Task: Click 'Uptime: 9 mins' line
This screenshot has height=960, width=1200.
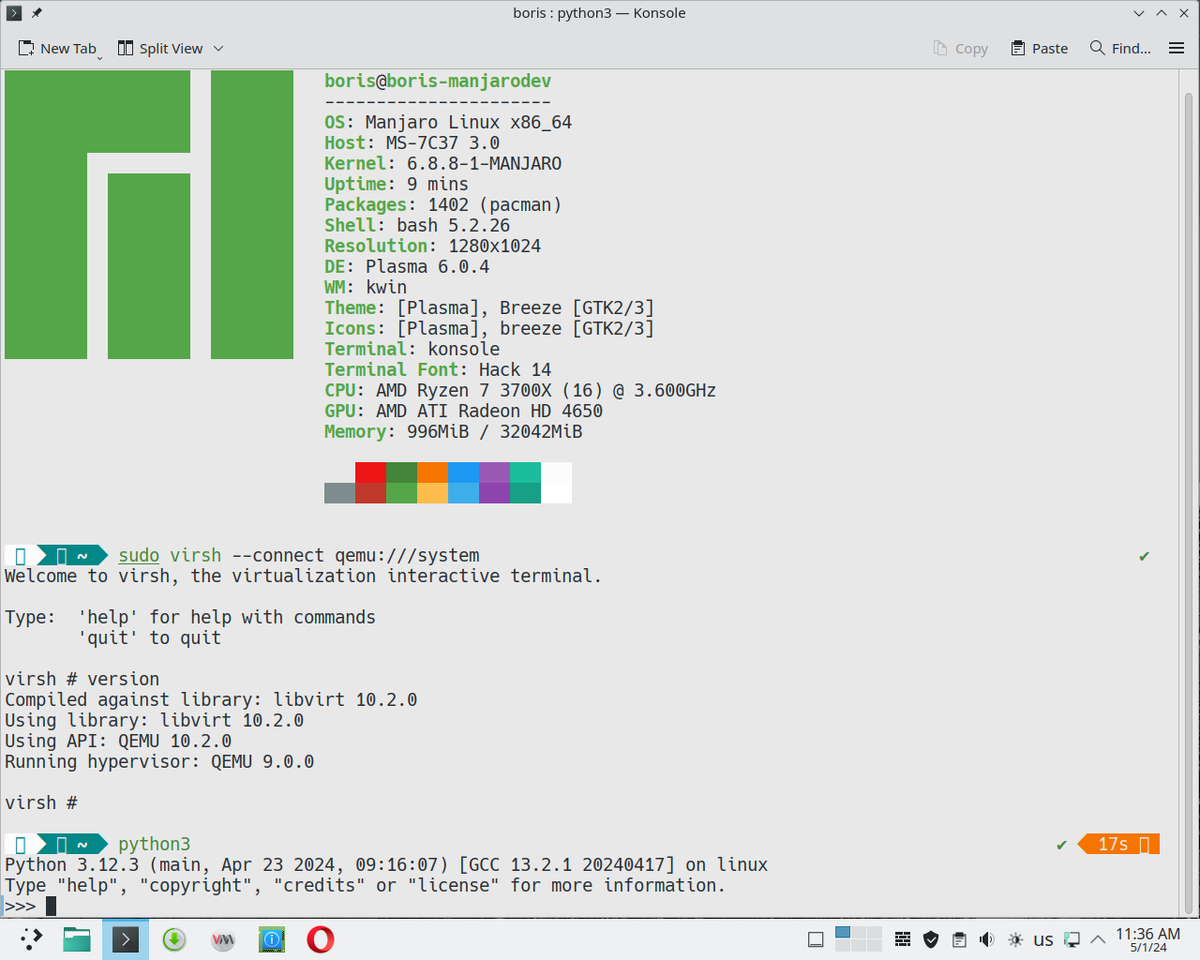Action: click(x=396, y=184)
